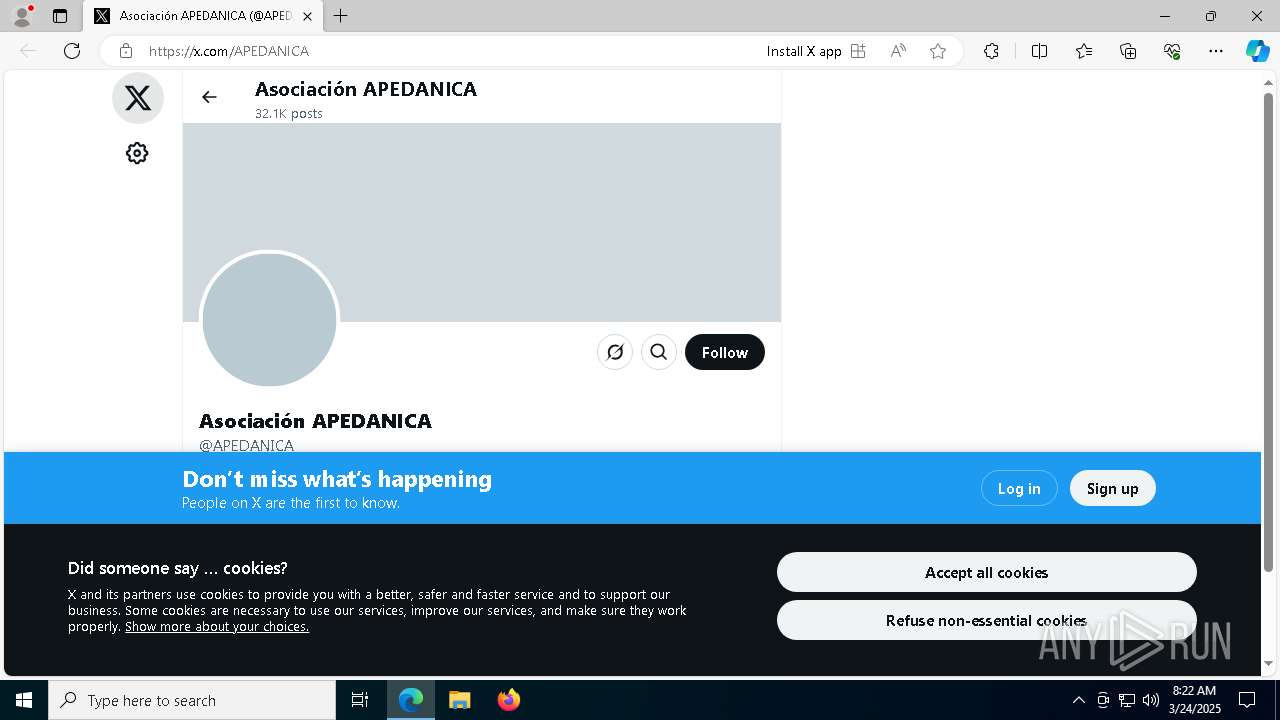Open browser Extensions icon
Screen dimensions: 1280x720
pos(991,51)
